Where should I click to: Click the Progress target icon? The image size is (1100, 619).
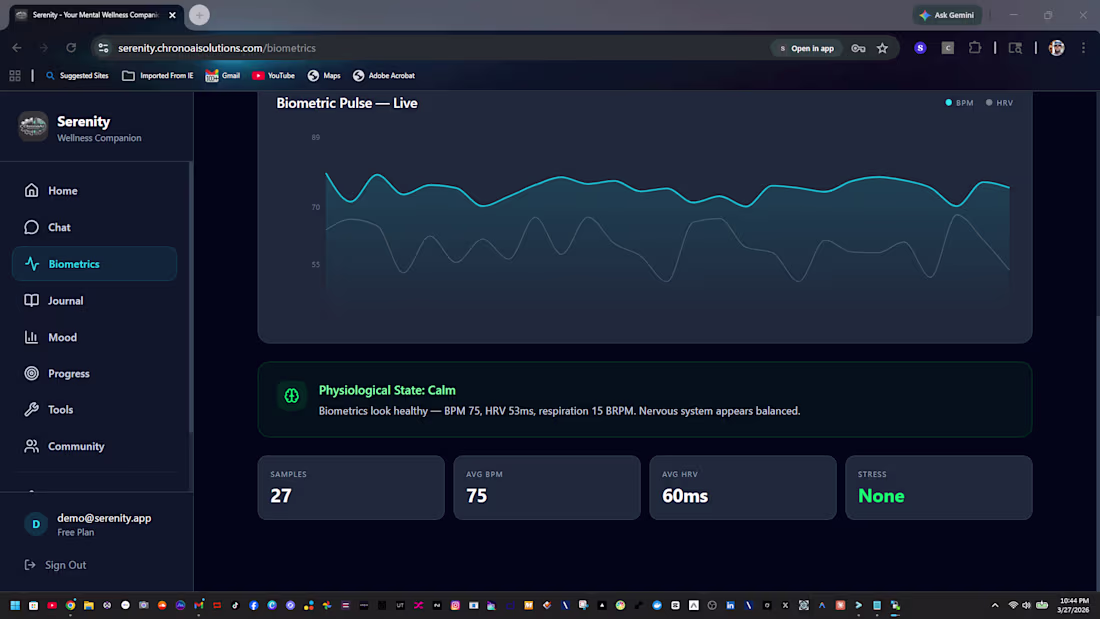(32, 373)
